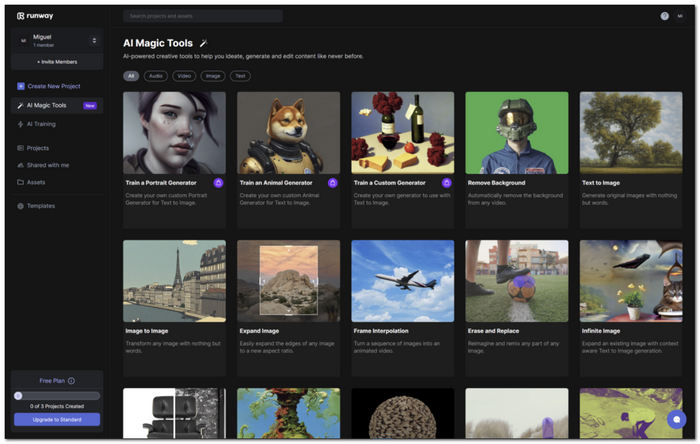Open the office chair tool thumbnail
The height and width of the screenshot is (444, 700).
(175, 413)
